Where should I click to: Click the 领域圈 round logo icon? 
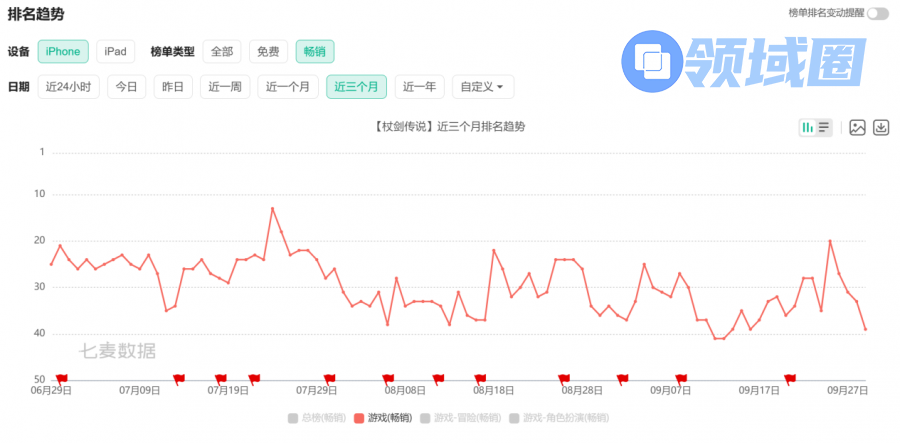pyautogui.click(x=653, y=60)
